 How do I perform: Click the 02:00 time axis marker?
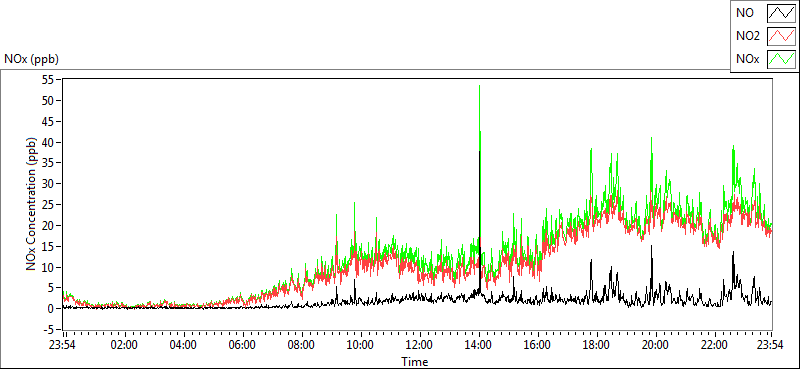pyautogui.click(x=124, y=345)
